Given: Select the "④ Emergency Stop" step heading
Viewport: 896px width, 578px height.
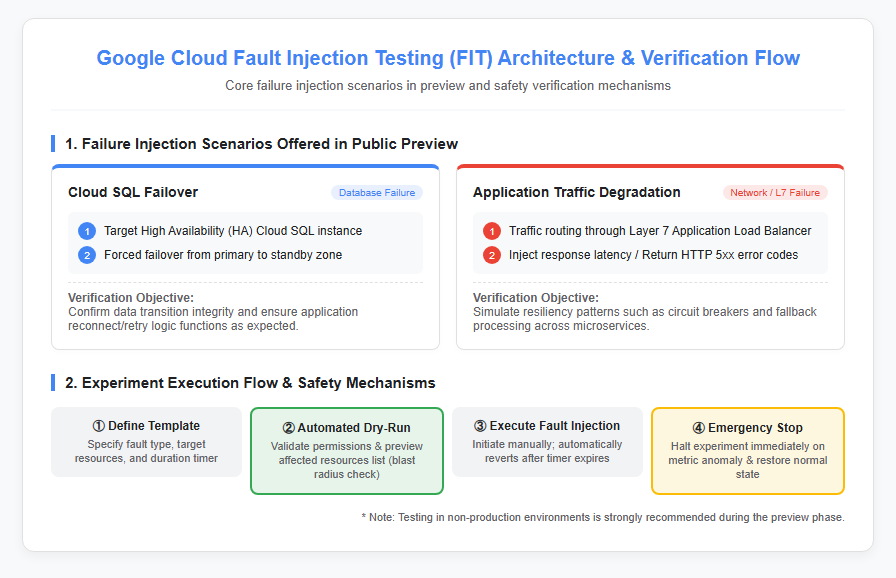Looking at the screenshot, I should click(x=747, y=428).
